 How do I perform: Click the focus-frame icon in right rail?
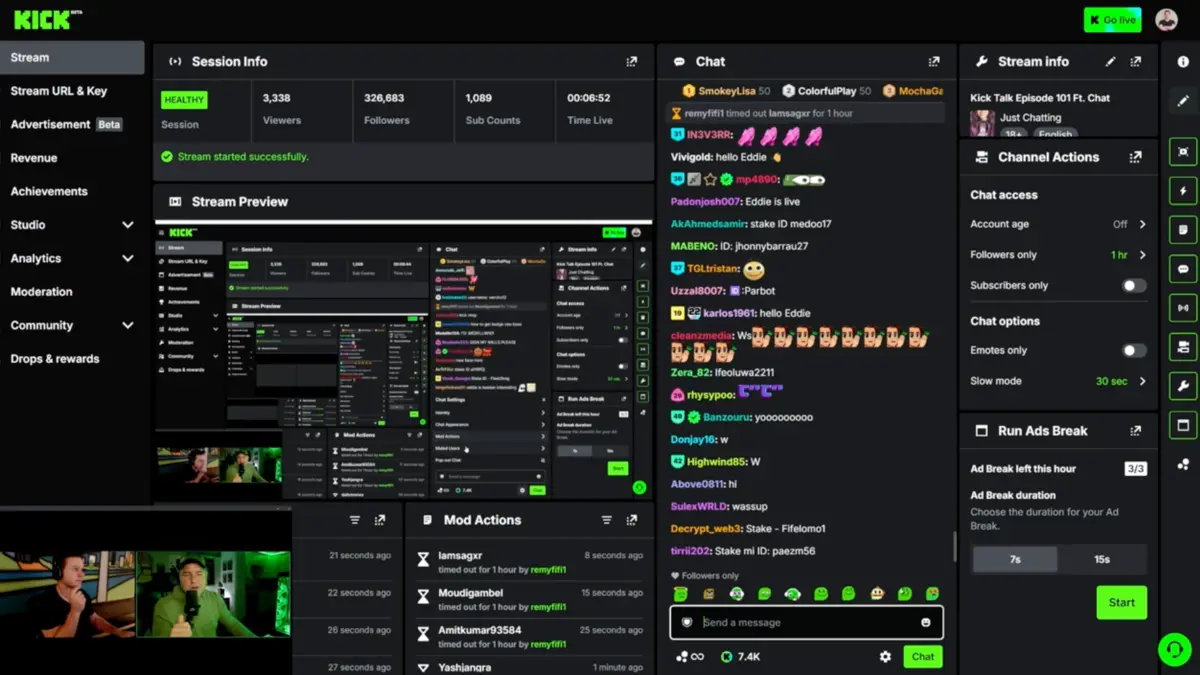point(1183,152)
